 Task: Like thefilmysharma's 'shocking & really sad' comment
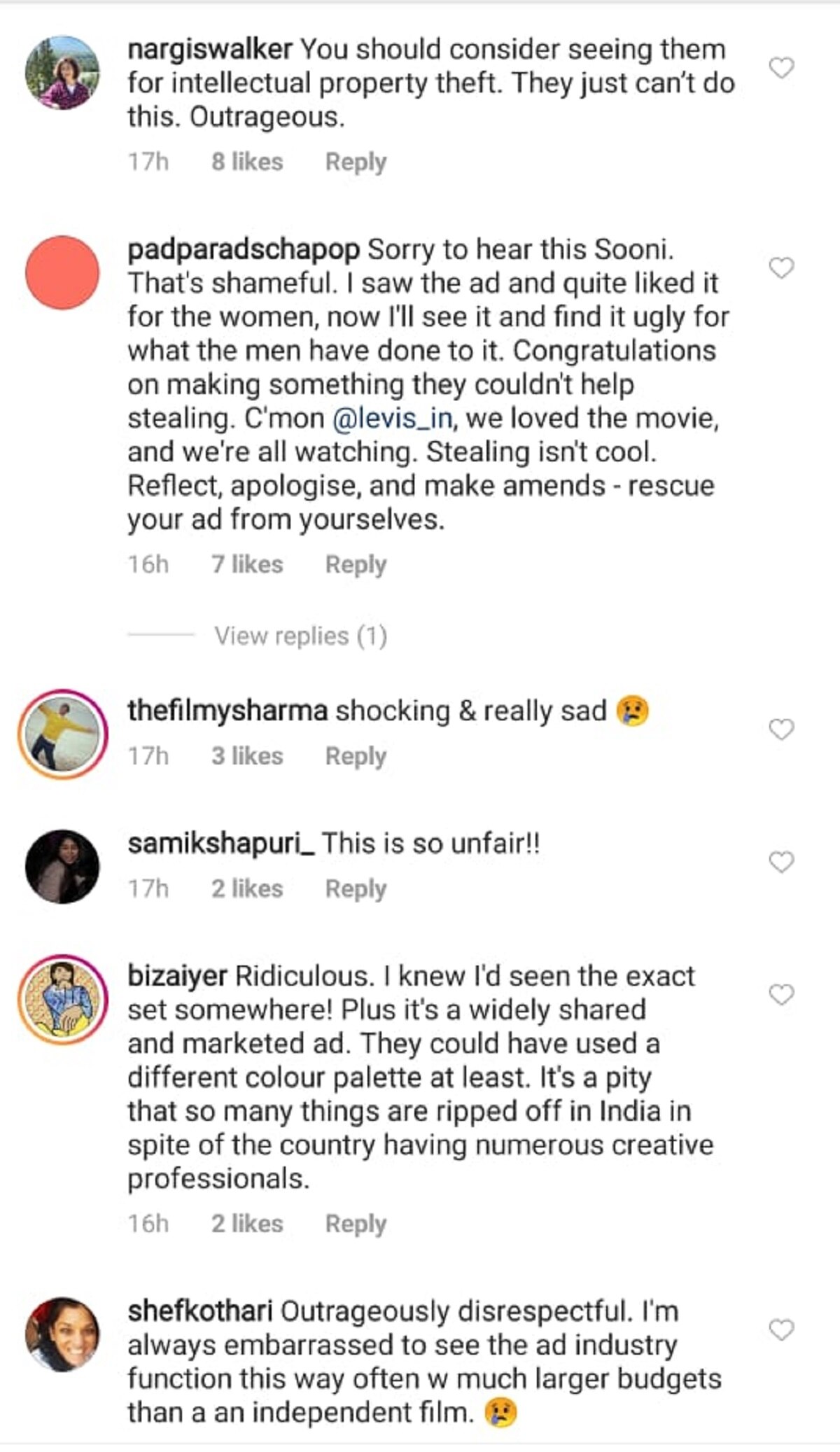(x=781, y=730)
